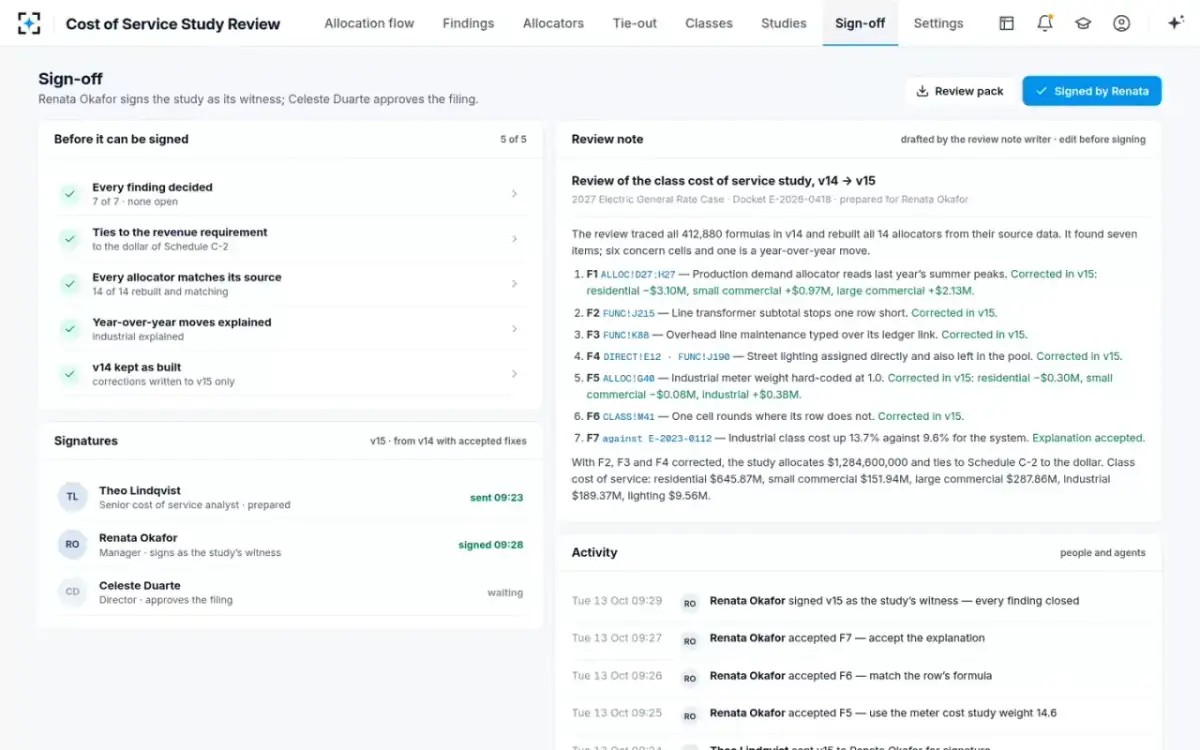Click the check icon beside Year-over-year moves explained
1200x750 pixels.
click(x=69, y=329)
